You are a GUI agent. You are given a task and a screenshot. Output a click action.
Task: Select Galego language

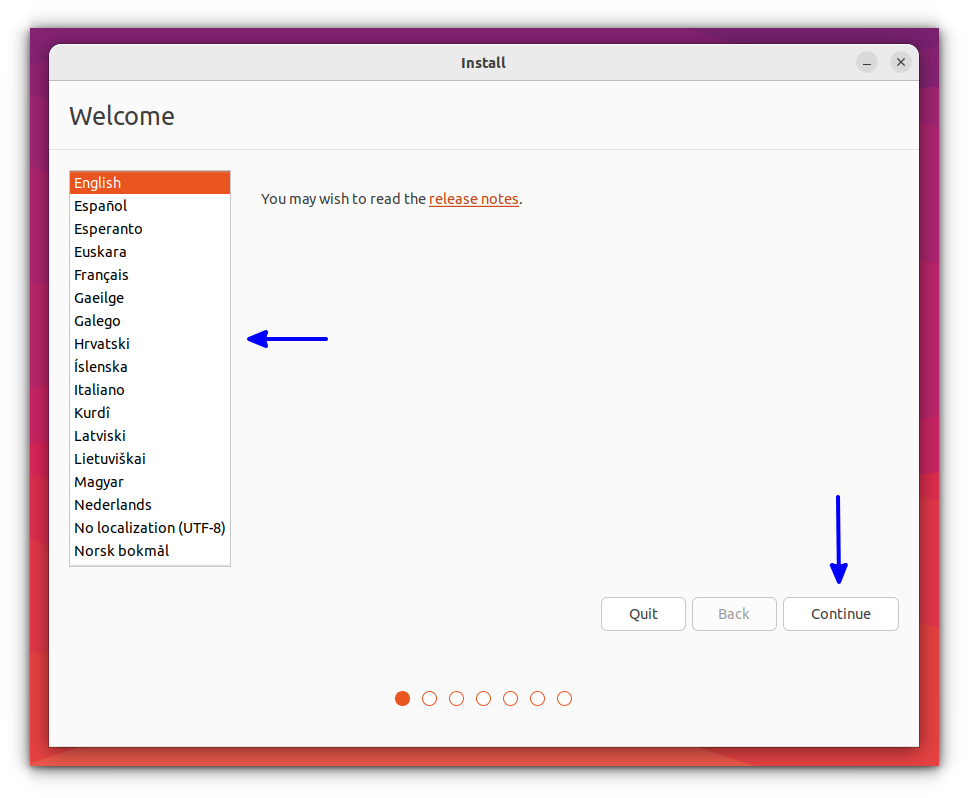click(150, 321)
